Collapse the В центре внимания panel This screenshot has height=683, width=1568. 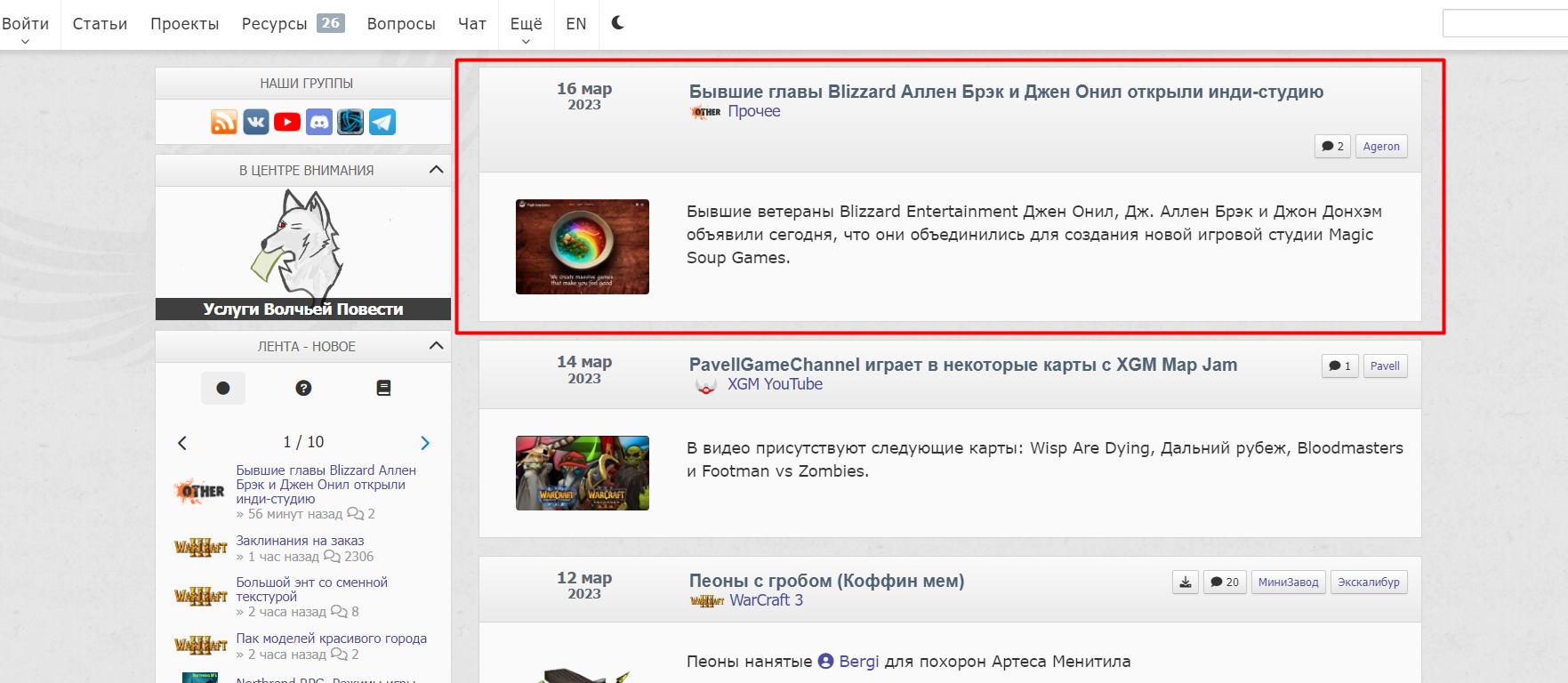click(436, 170)
